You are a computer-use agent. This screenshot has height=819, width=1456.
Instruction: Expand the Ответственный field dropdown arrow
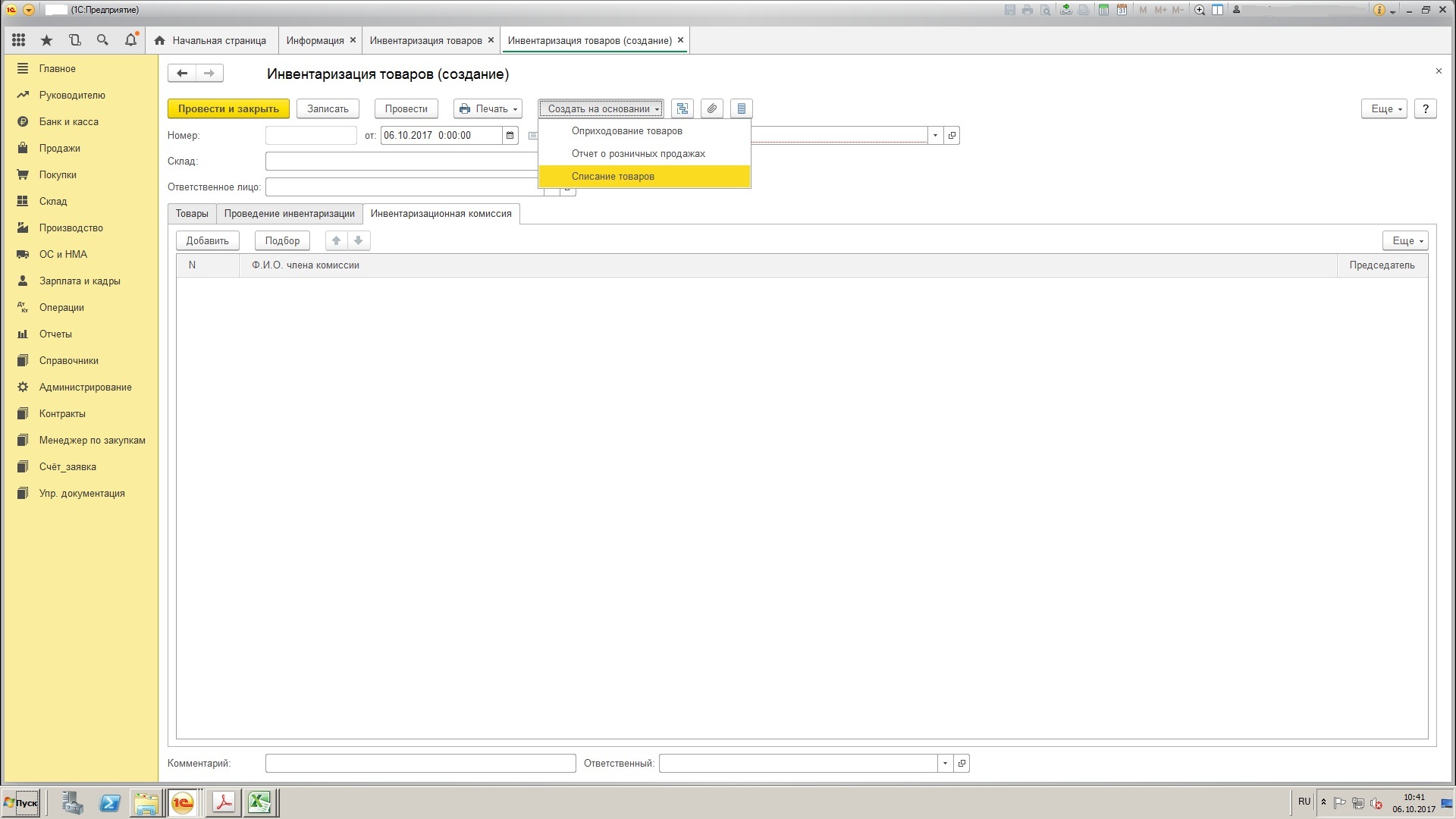tap(945, 763)
